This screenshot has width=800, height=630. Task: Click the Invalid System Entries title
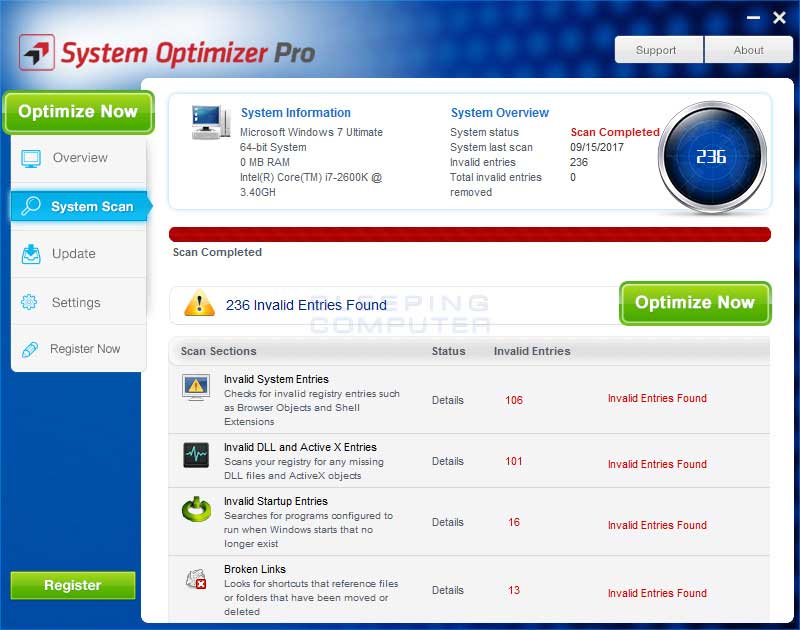(x=276, y=379)
